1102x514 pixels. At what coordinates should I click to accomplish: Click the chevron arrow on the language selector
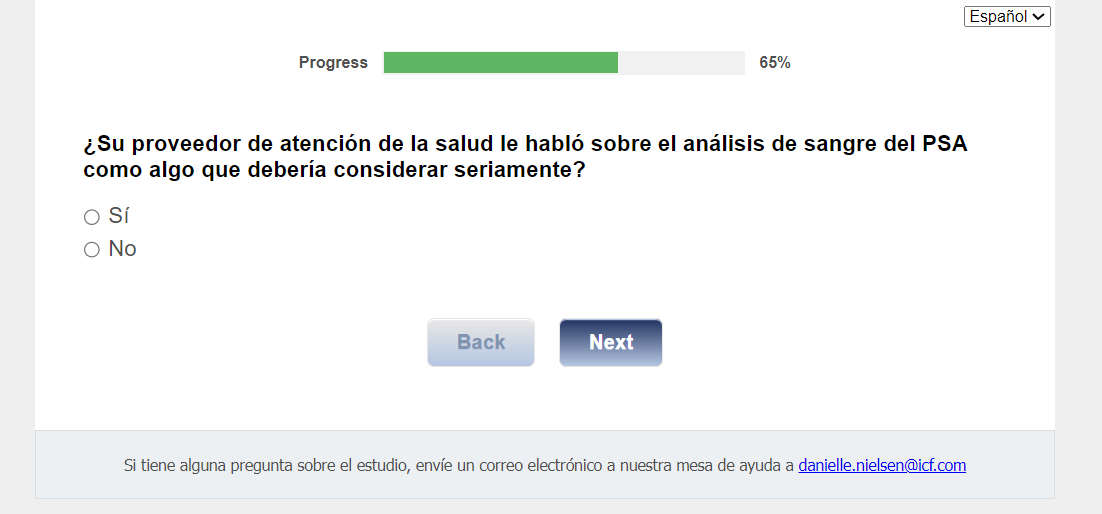1038,17
